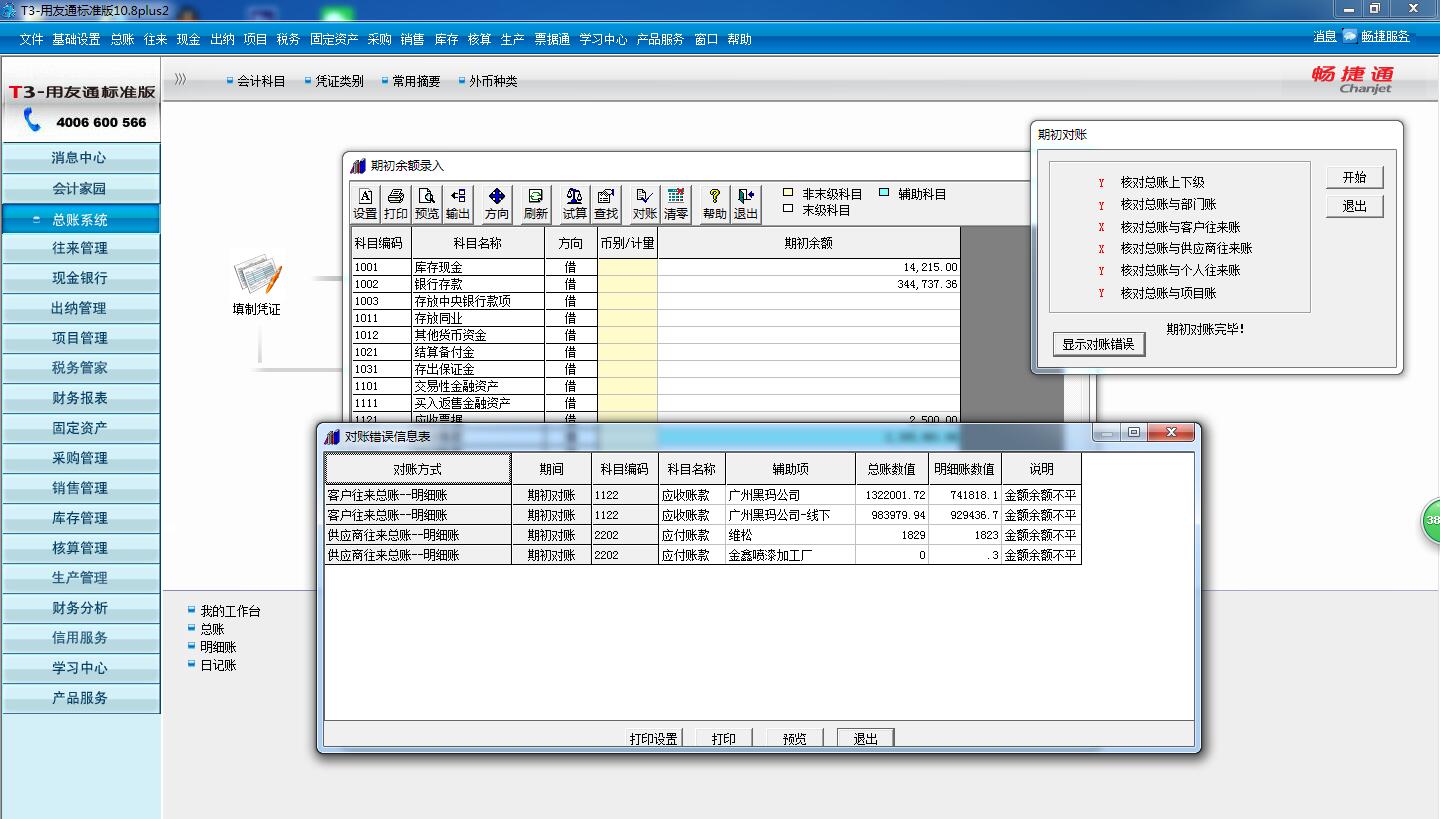The width and height of the screenshot is (1440, 819).
Task: Select 总账系统 in the sidebar
Action: (x=80, y=219)
